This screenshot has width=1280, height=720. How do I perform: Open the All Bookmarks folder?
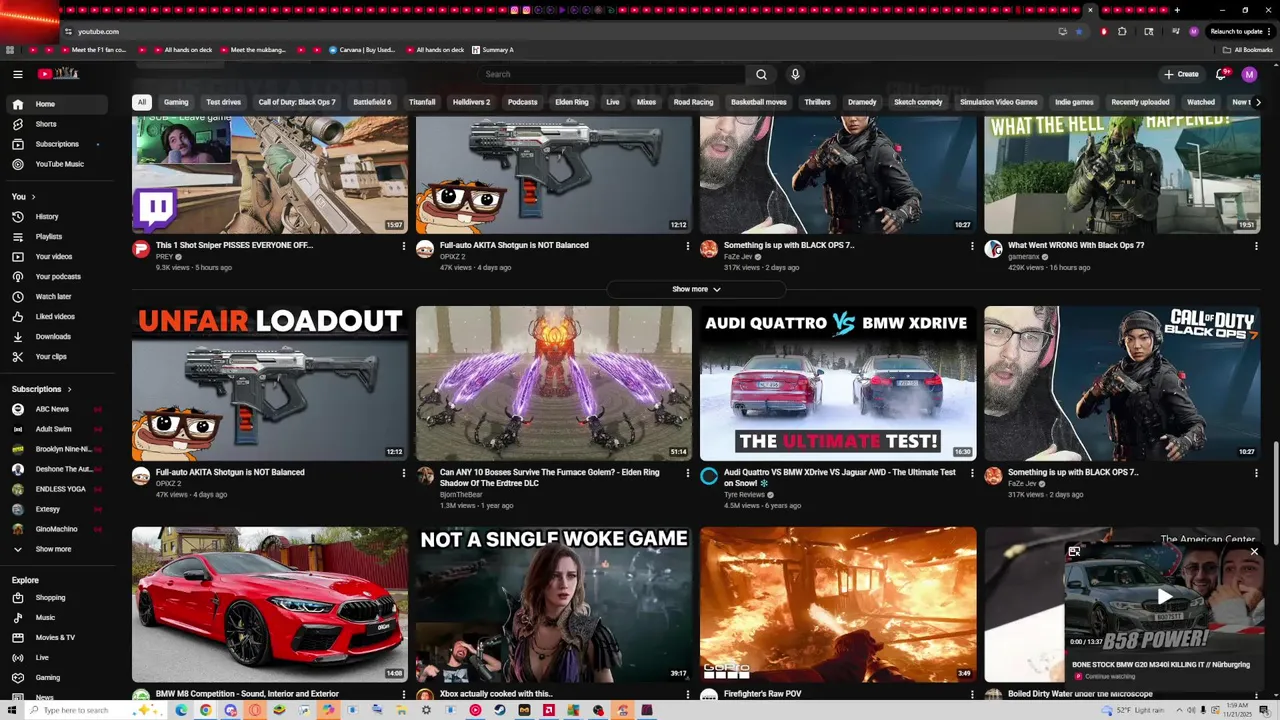tap(1248, 50)
